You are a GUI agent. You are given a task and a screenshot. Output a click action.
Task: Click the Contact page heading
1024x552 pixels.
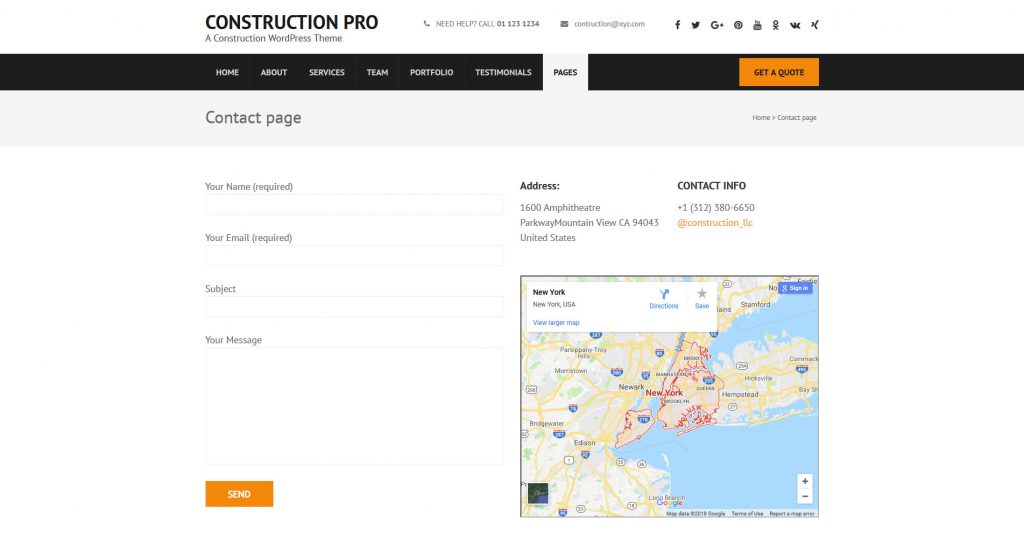point(253,118)
